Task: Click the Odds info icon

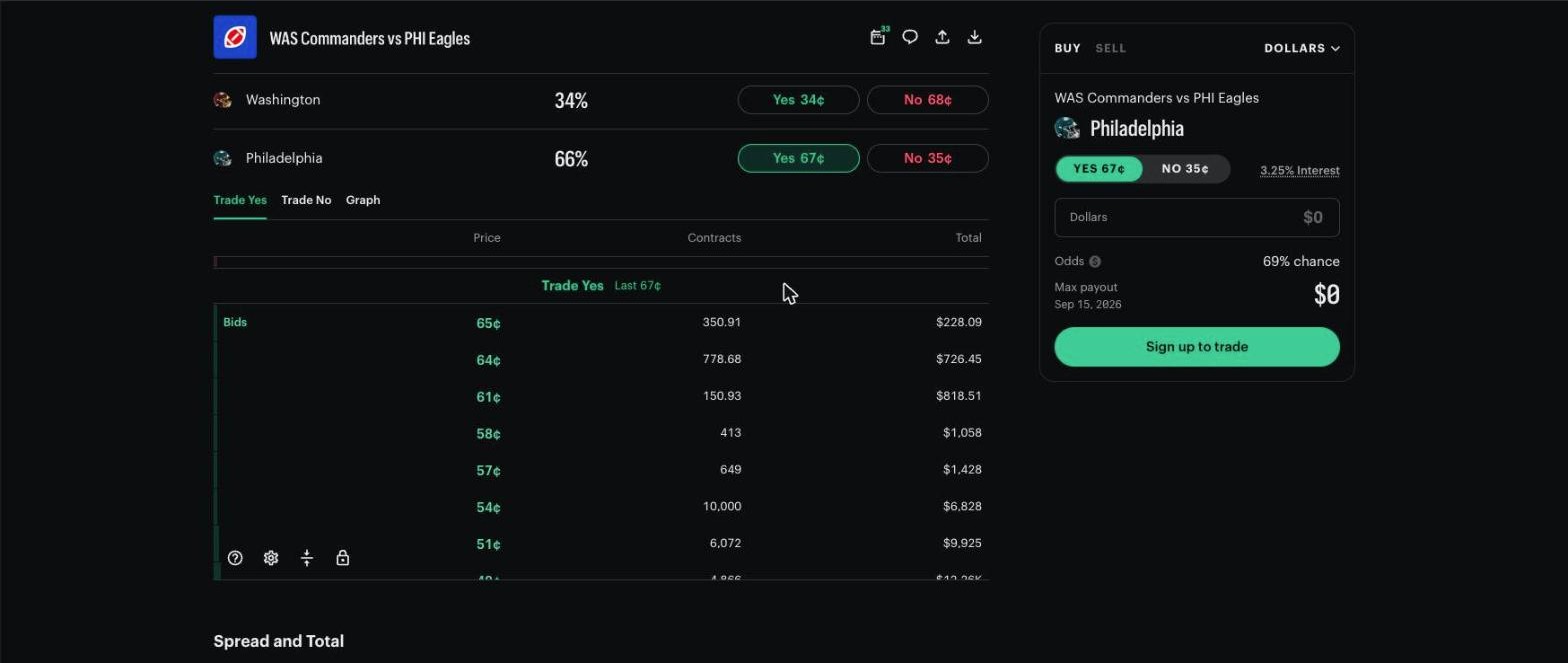Action: pyautogui.click(x=1095, y=262)
